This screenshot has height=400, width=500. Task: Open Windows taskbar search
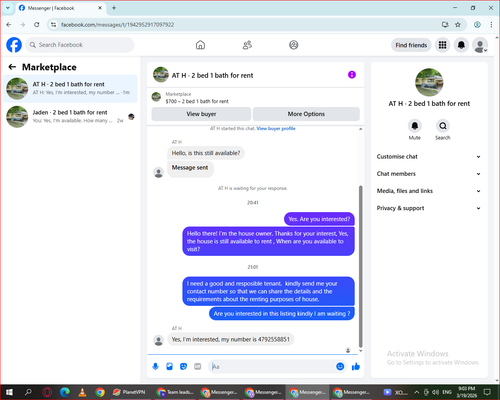tap(28, 392)
